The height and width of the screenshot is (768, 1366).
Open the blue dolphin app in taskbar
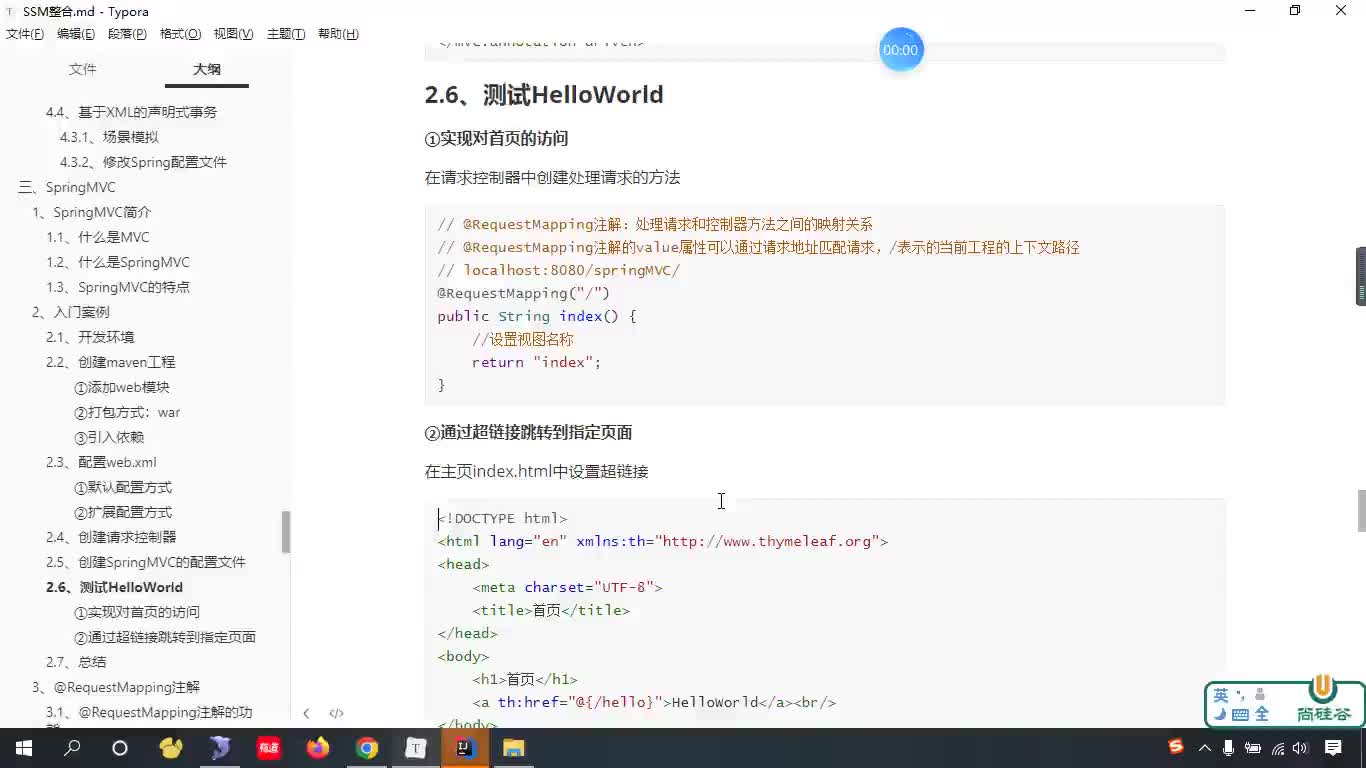pos(220,748)
